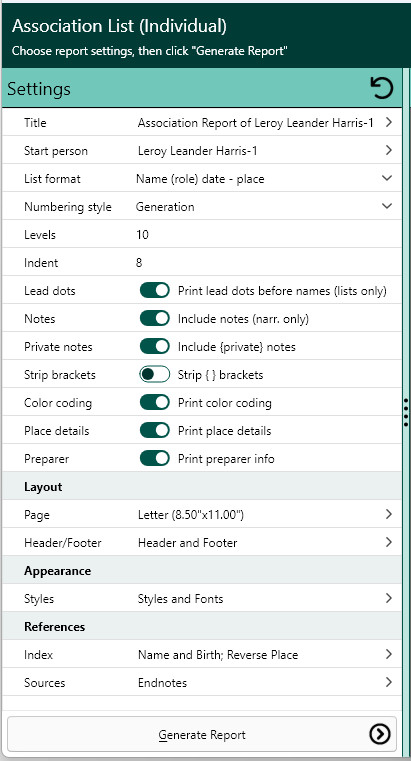Click the 'Title' row label
Viewport: 411px width, 761px height.
[x=35, y=123]
